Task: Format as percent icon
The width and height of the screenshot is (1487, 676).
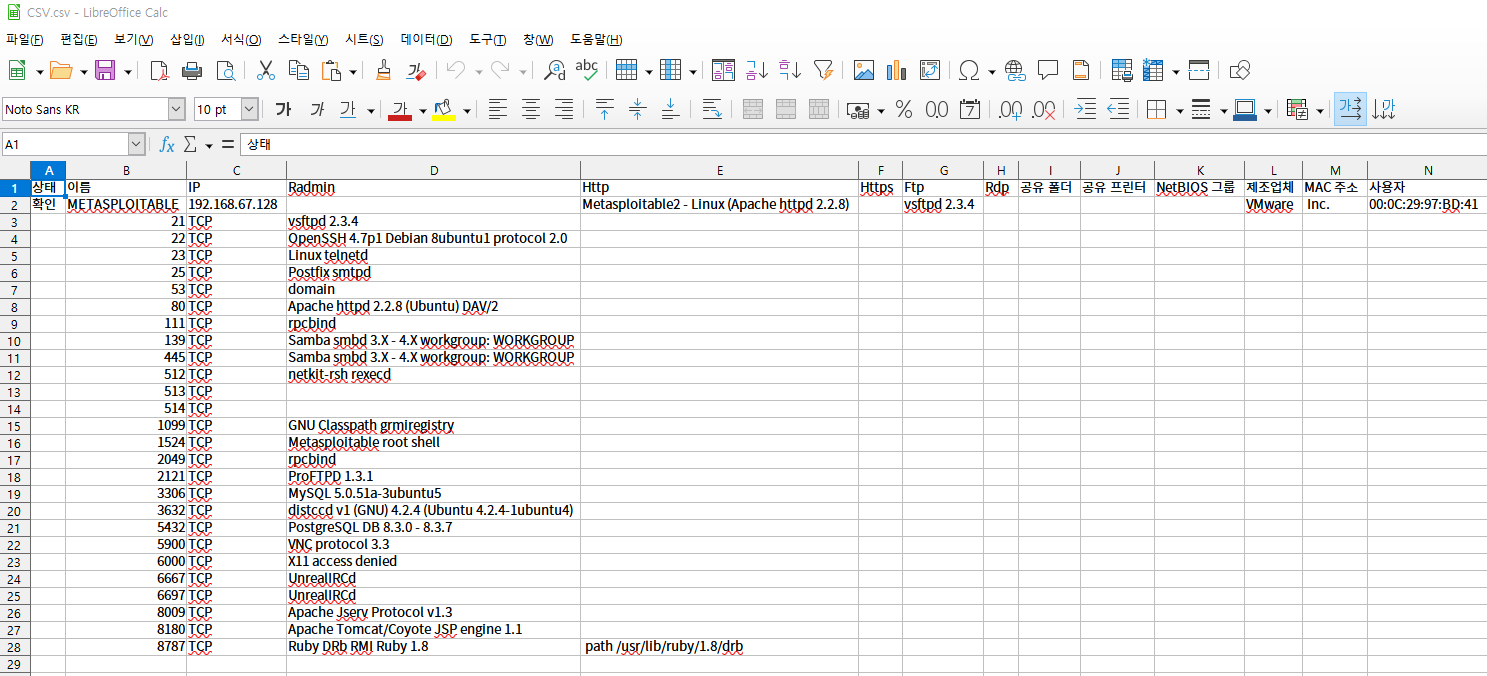Action: [904, 109]
